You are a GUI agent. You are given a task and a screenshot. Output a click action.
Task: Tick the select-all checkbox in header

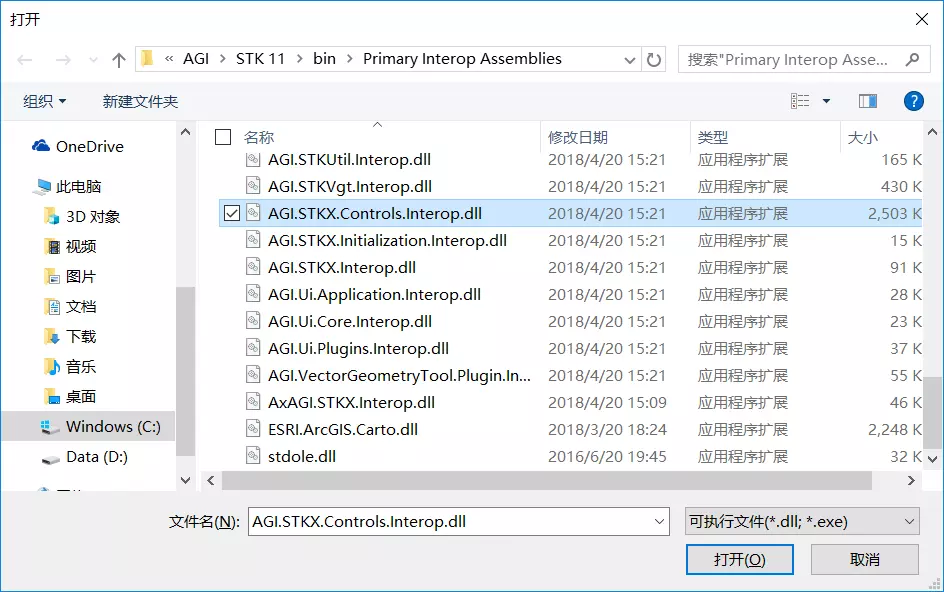pos(223,137)
